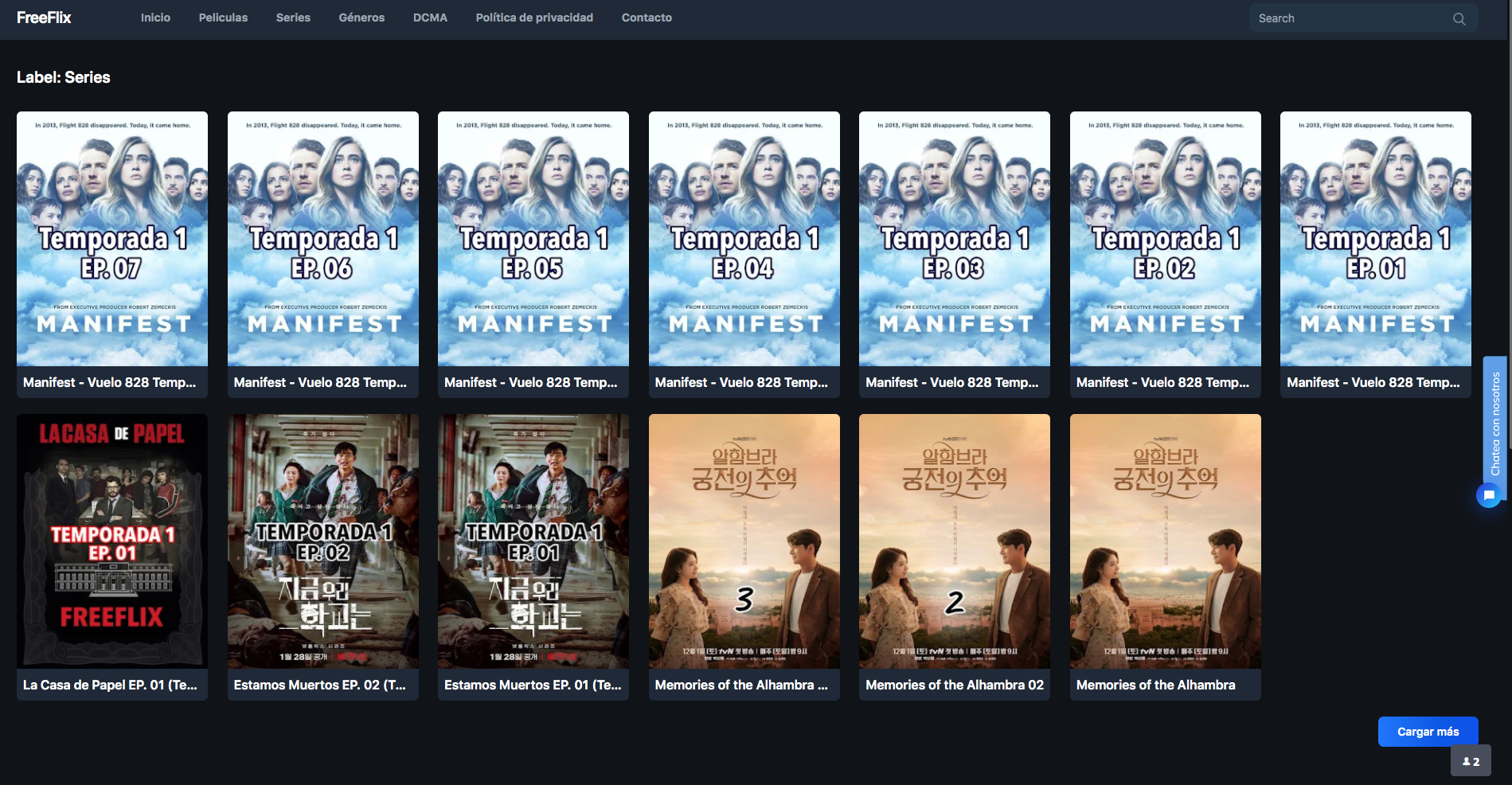The image size is (1512, 785).
Task: Open Política de privacidad link
Action: (534, 18)
